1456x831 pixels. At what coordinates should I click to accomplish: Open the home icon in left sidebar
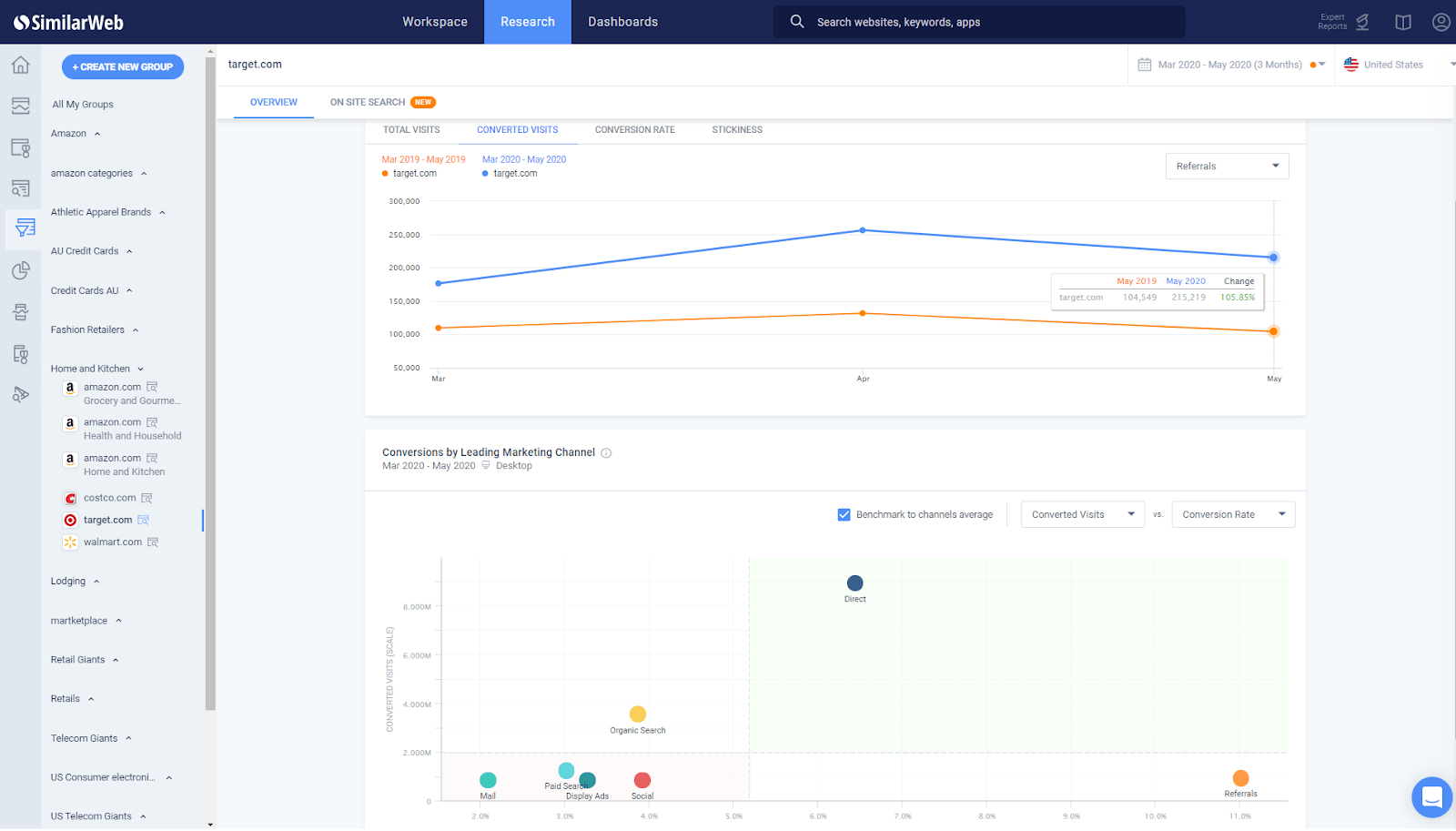pyautogui.click(x=21, y=65)
